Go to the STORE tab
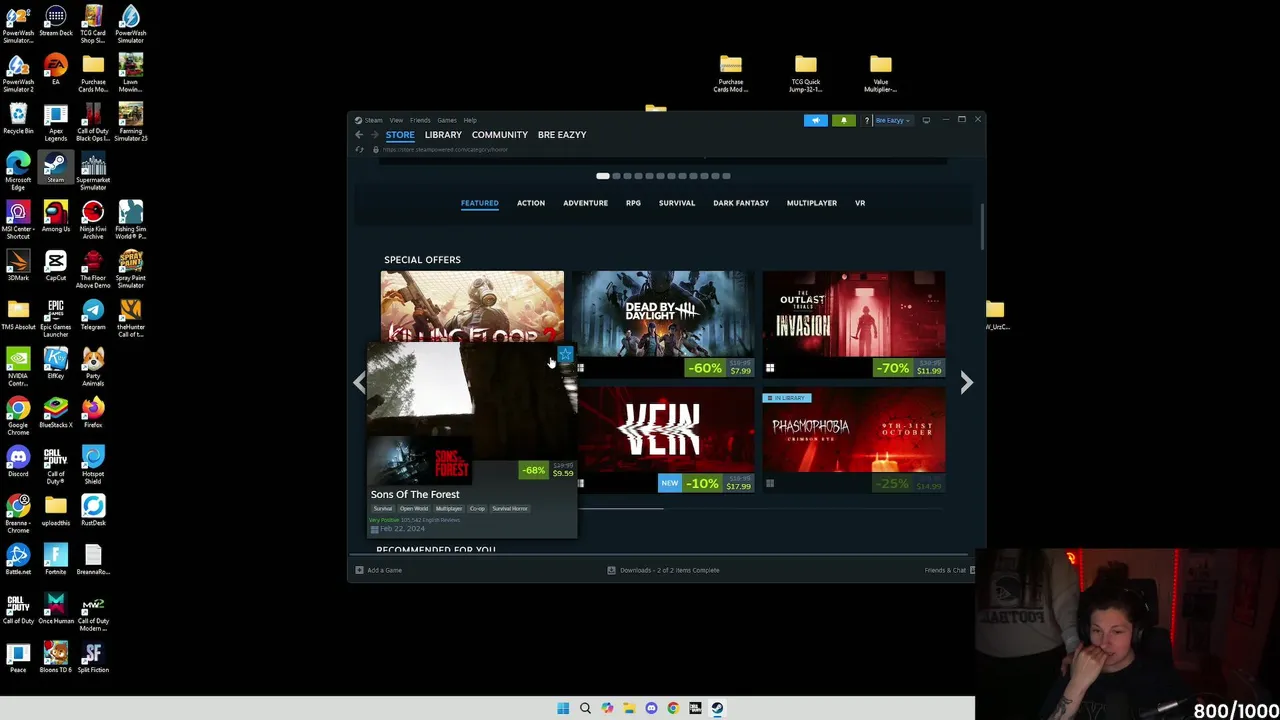The width and height of the screenshot is (1280, 720). pos(400,135)
